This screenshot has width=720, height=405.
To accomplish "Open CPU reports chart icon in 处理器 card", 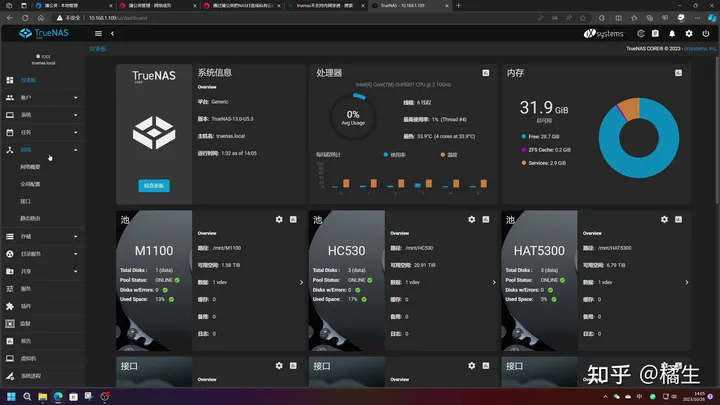I will tap(485, 73).
